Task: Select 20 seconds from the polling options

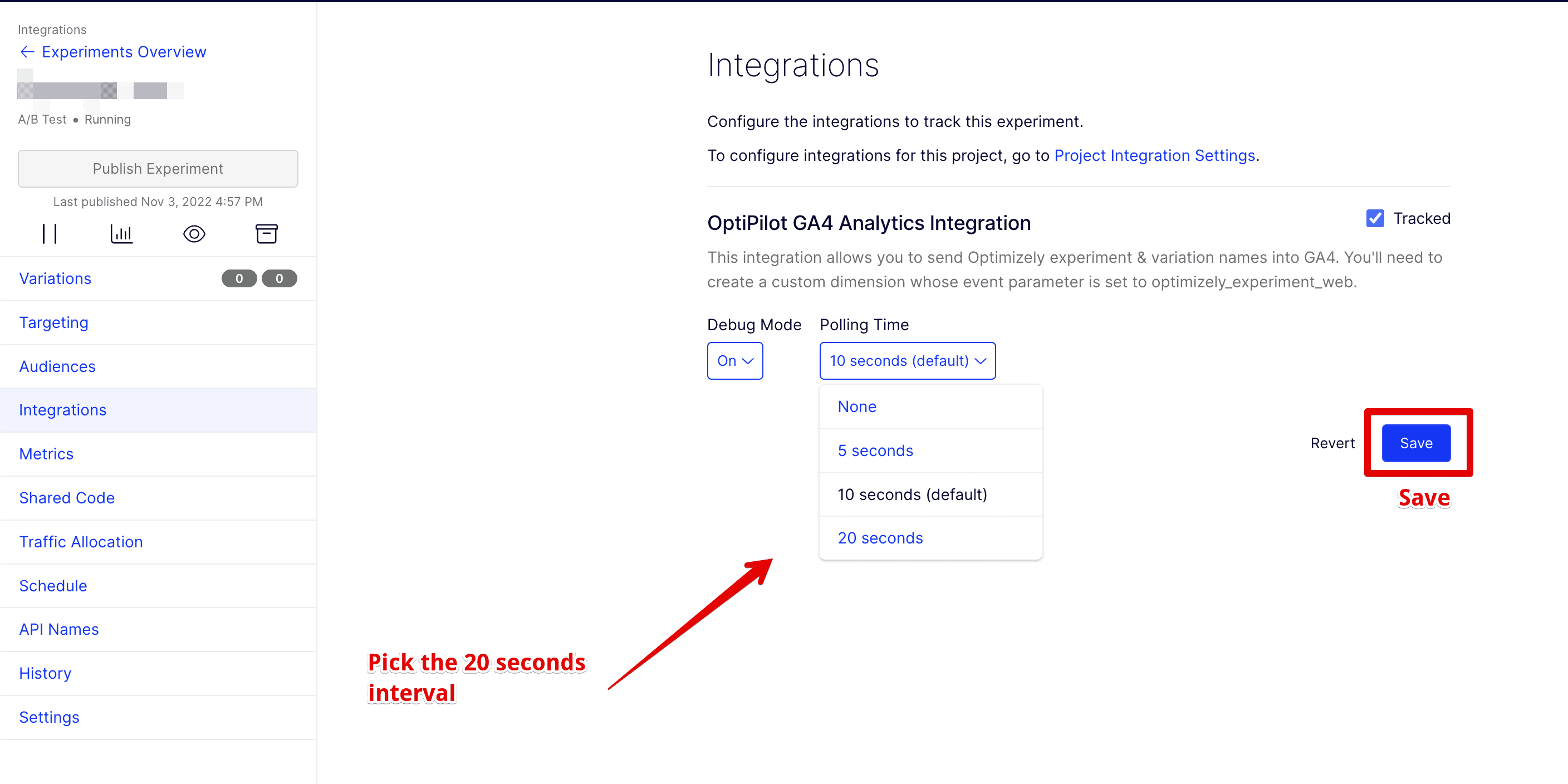Action: [880, 537]
